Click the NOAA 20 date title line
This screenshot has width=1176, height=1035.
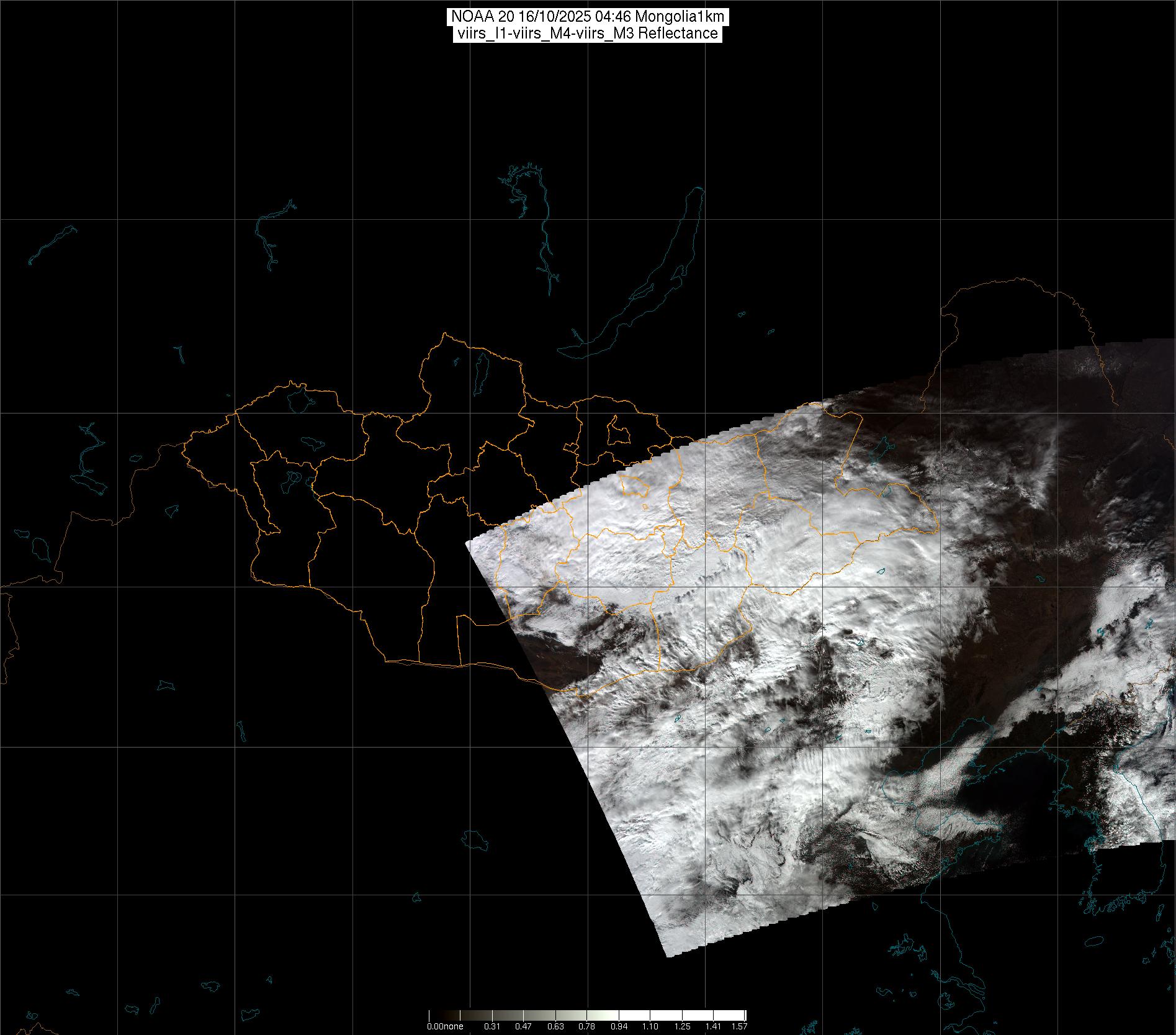pos(587,17)
